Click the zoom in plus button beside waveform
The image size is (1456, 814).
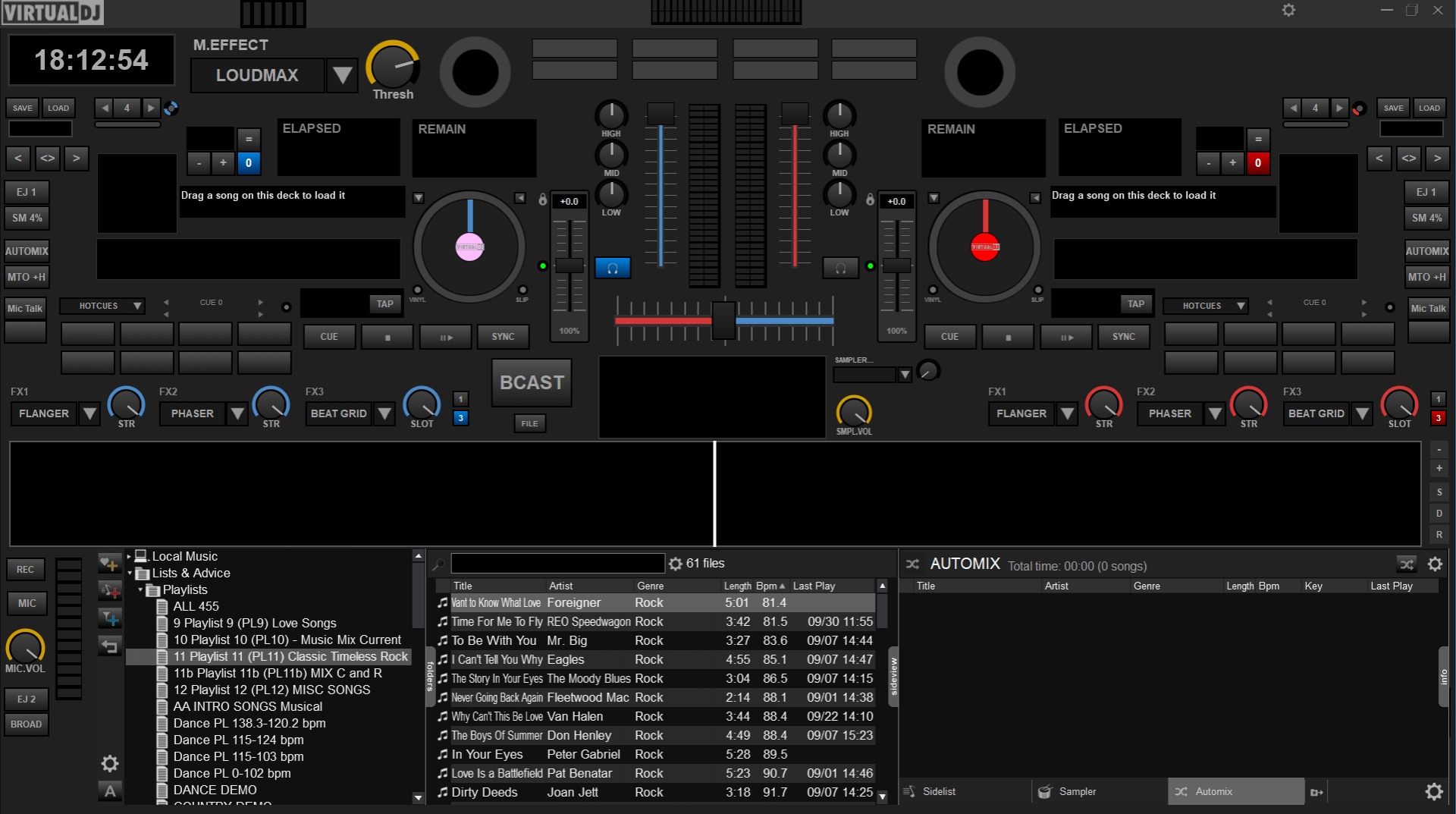click(1439, 469)
